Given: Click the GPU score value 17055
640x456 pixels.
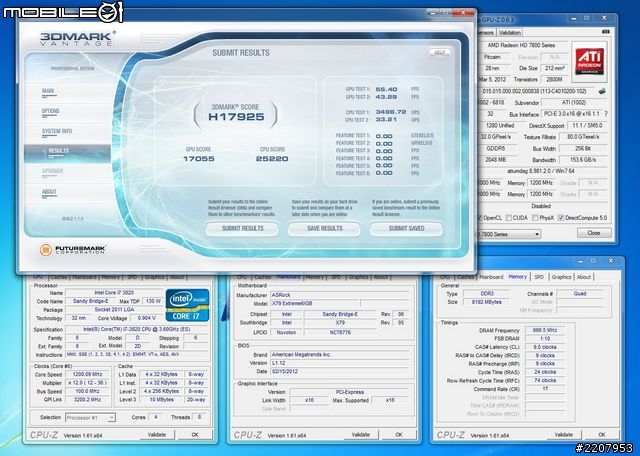Looking at the screenshot, I should coord(199,159).
